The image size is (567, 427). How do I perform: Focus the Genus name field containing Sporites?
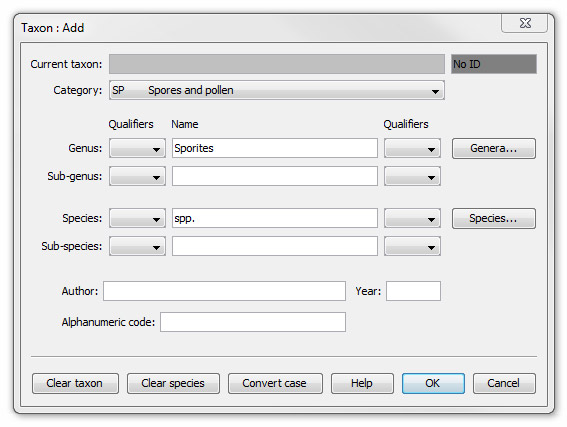click(x=275, y=148)
